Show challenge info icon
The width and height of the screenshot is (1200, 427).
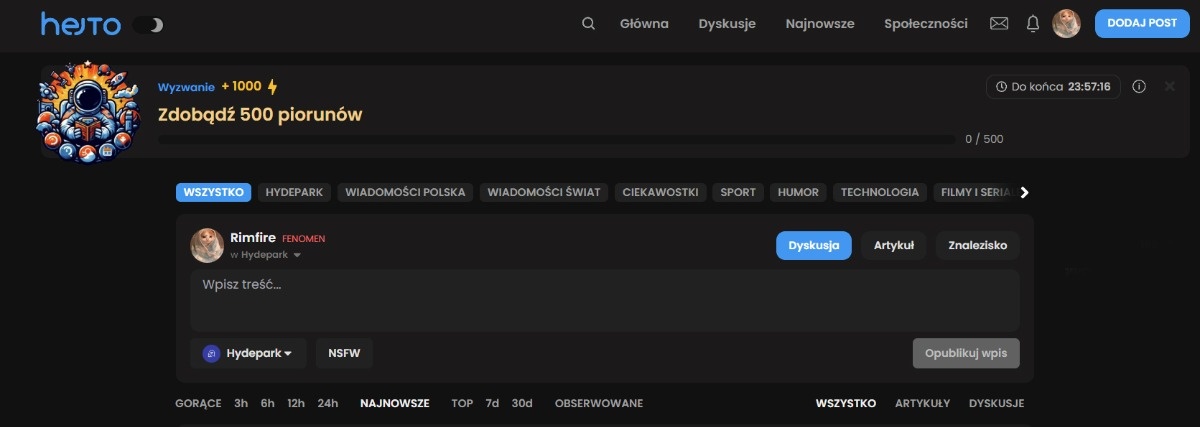coord(1139,87)
